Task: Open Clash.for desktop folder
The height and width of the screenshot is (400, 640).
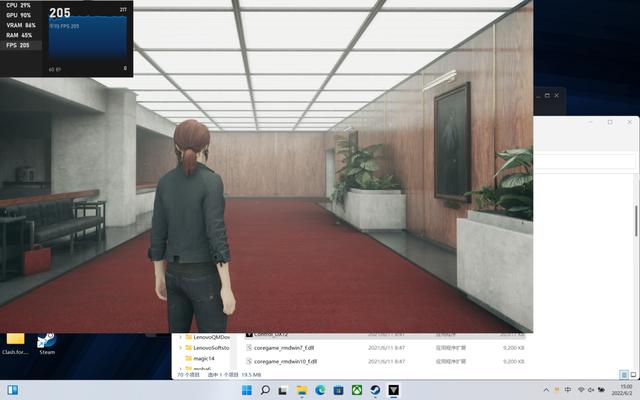Action: click(x=15, y=344)
